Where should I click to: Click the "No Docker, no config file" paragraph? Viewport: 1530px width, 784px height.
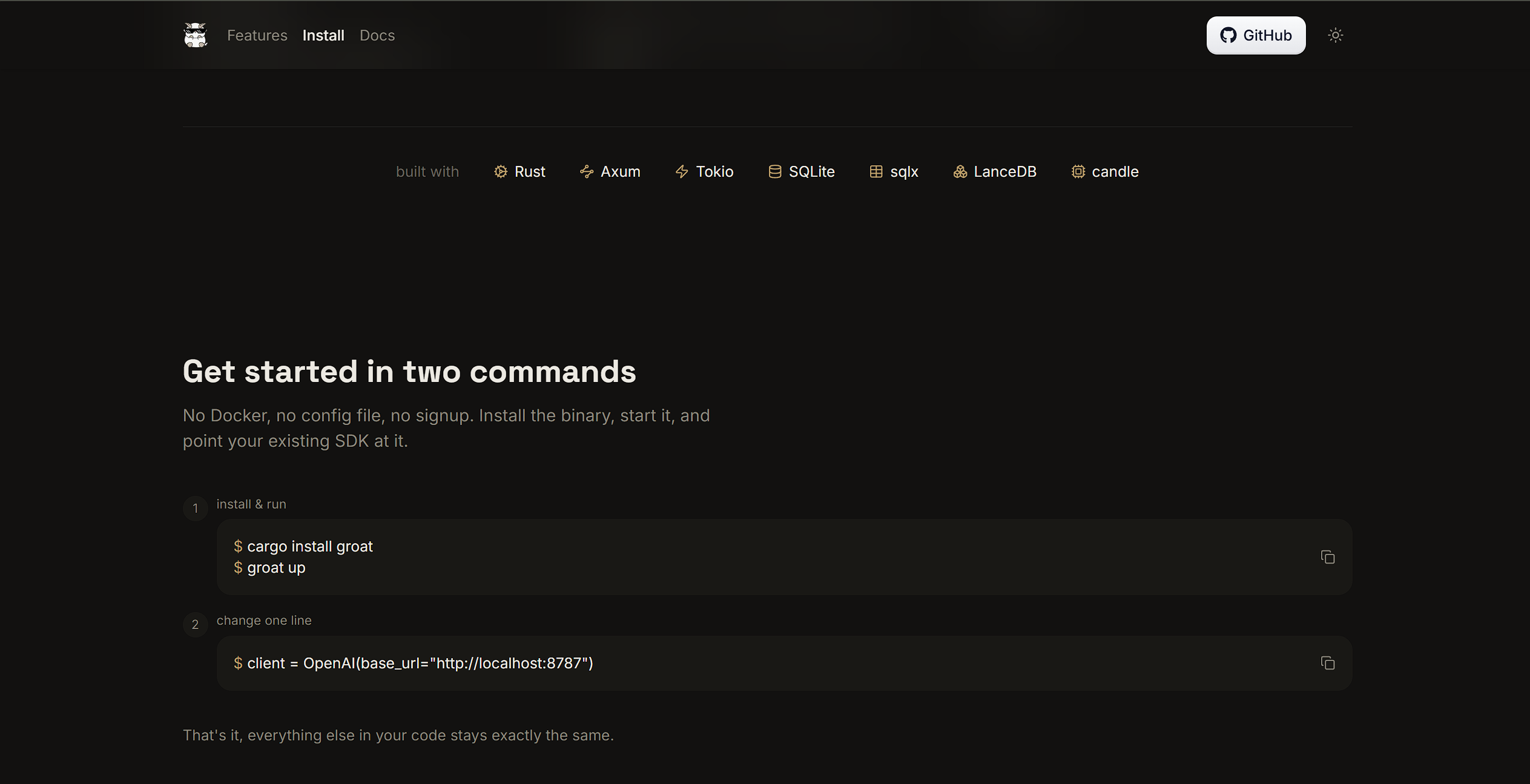click(x=446, y=428)
